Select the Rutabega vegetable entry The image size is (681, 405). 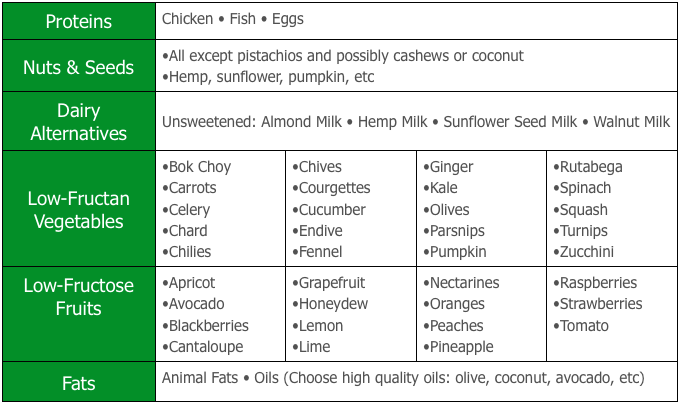[x=588, y=167]
